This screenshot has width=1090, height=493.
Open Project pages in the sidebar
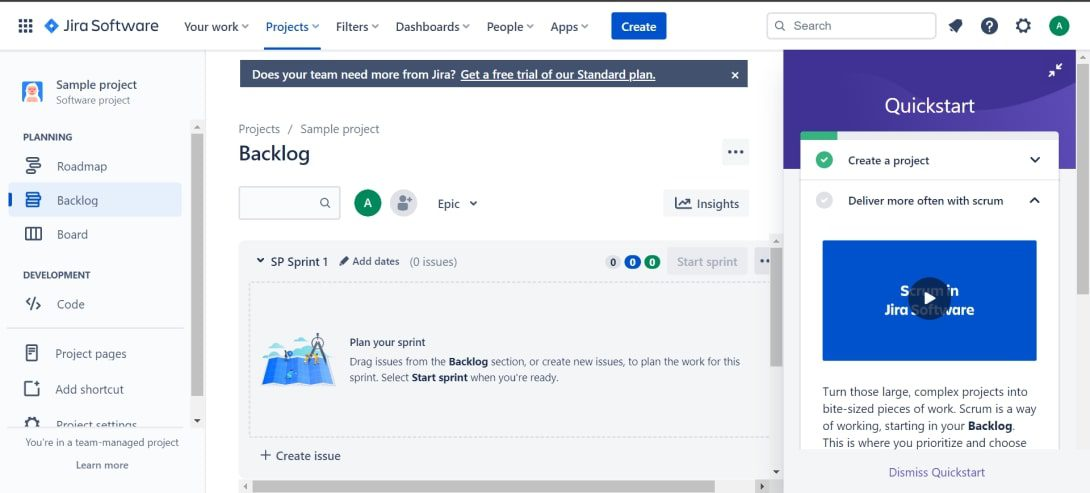[x=95, y=353]
